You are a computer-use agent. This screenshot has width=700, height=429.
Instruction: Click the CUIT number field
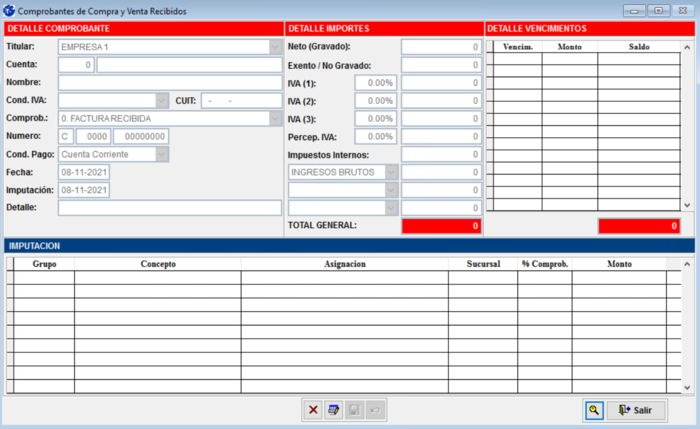point(241,101)
